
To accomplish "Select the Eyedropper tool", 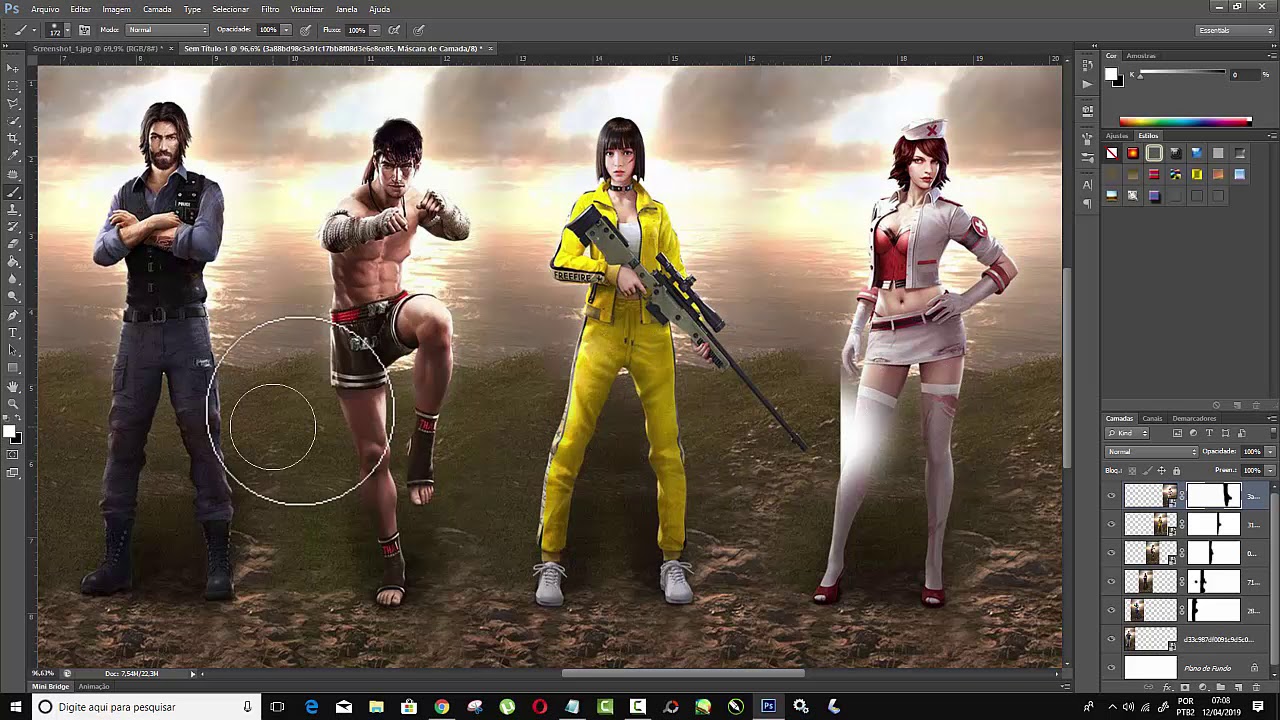I will (13, 156).
